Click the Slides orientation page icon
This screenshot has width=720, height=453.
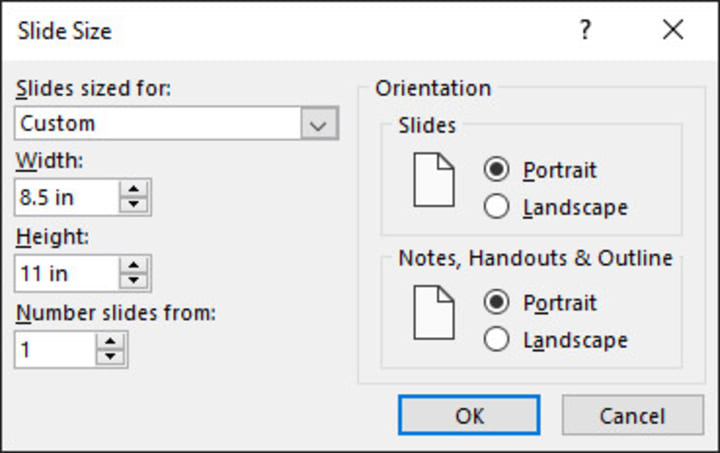tap(434, 180)
